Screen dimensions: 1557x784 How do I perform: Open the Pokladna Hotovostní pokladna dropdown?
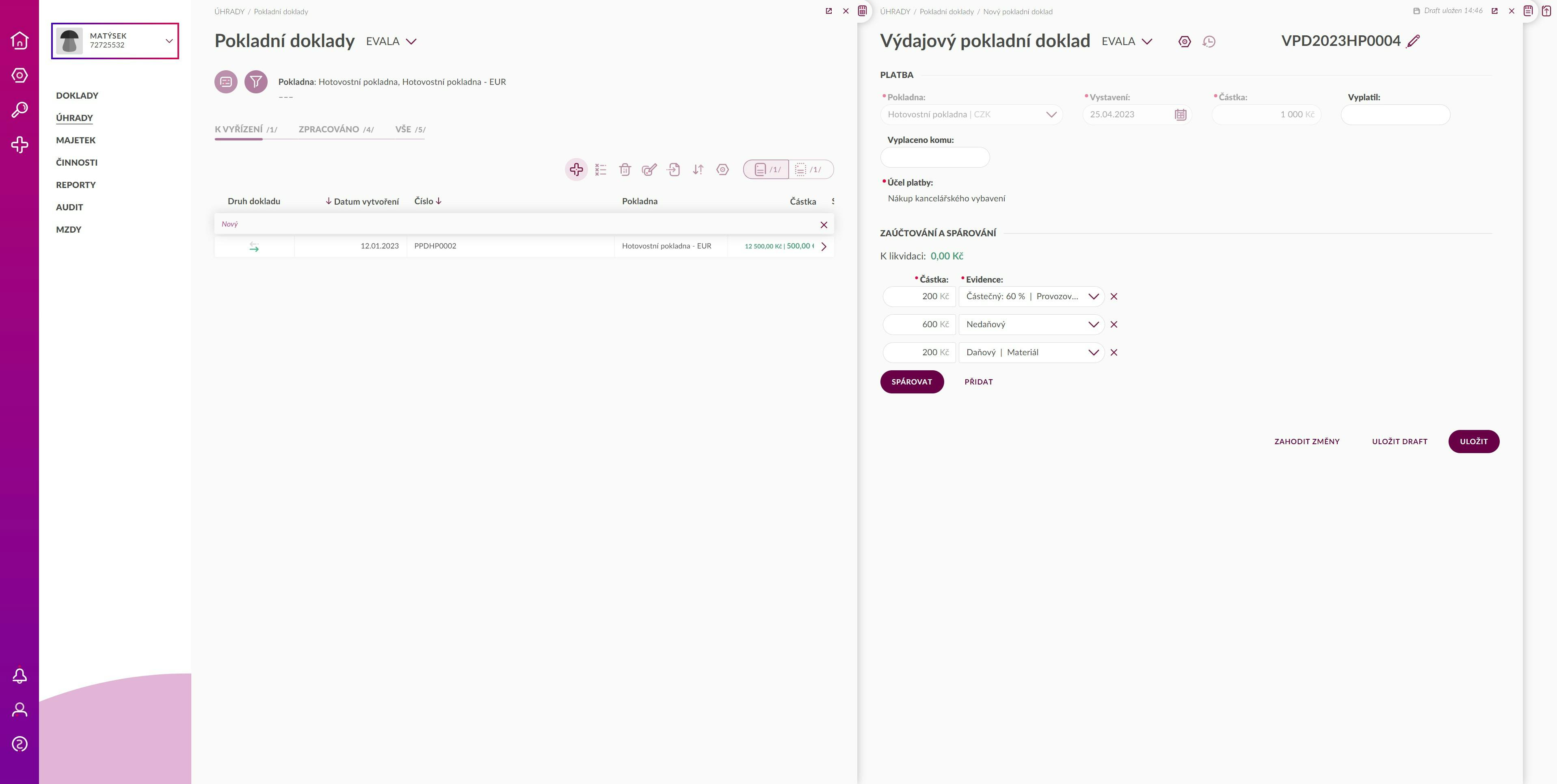coord(971,115)
